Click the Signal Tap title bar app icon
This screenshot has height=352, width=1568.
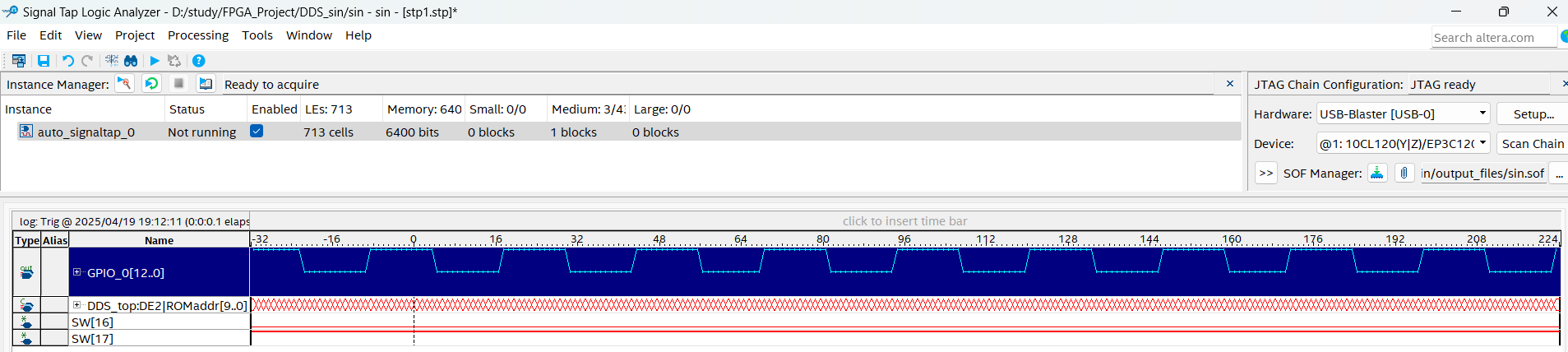[10, 12]
